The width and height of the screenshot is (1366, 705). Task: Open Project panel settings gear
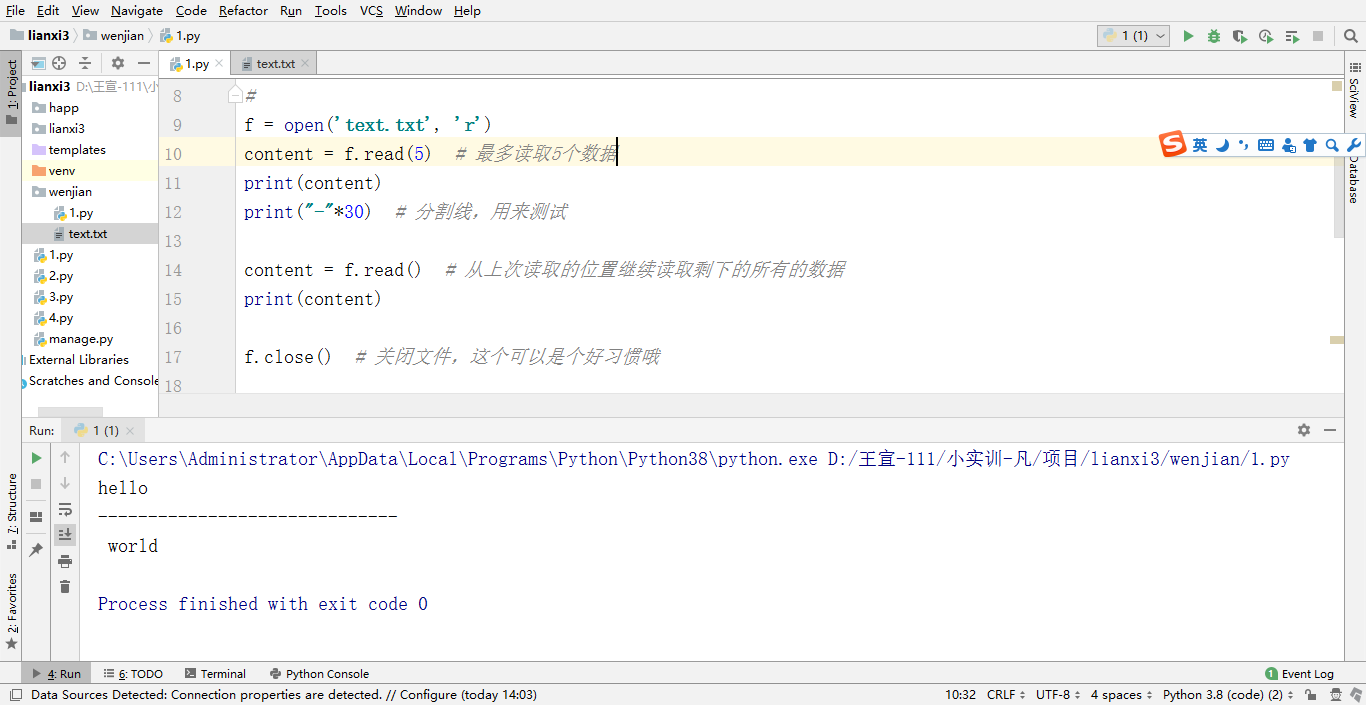118,63
